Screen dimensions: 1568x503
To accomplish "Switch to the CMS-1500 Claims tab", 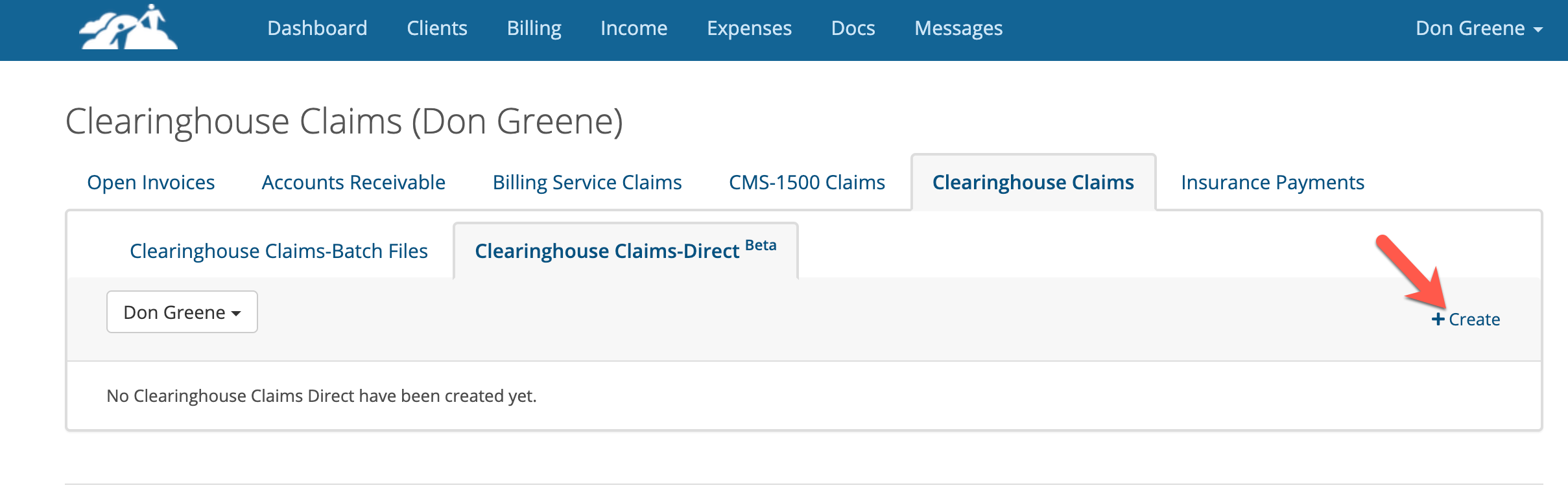I will point(807,182).
